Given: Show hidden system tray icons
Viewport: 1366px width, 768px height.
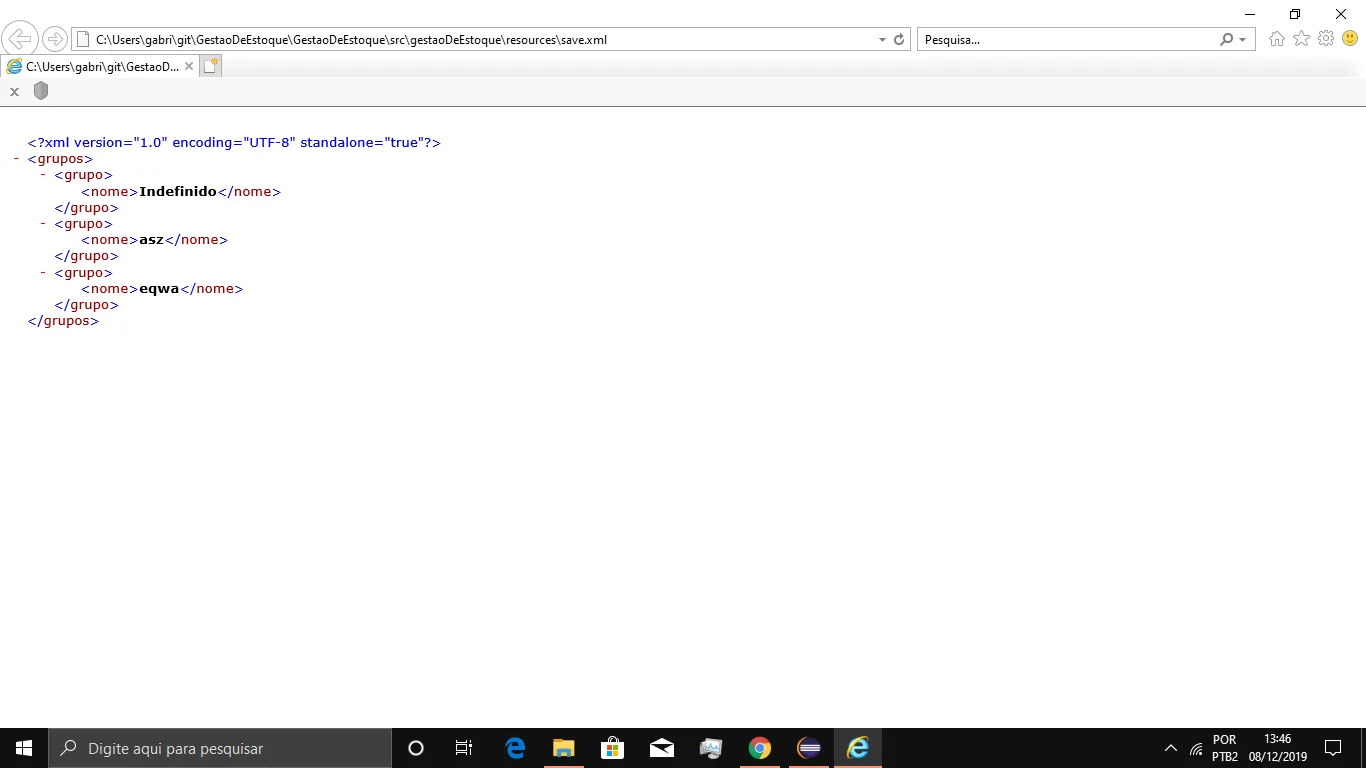Looking at the screenshot, I should tap(1171, 748).
